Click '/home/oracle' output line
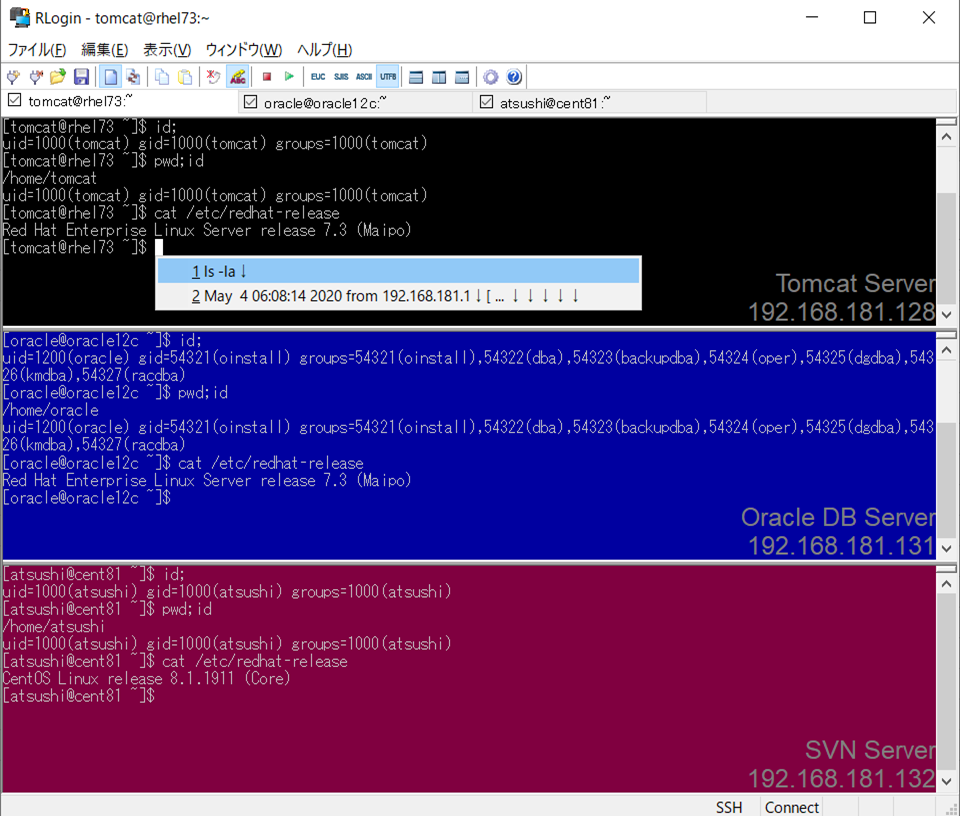 tap(50, 410)
